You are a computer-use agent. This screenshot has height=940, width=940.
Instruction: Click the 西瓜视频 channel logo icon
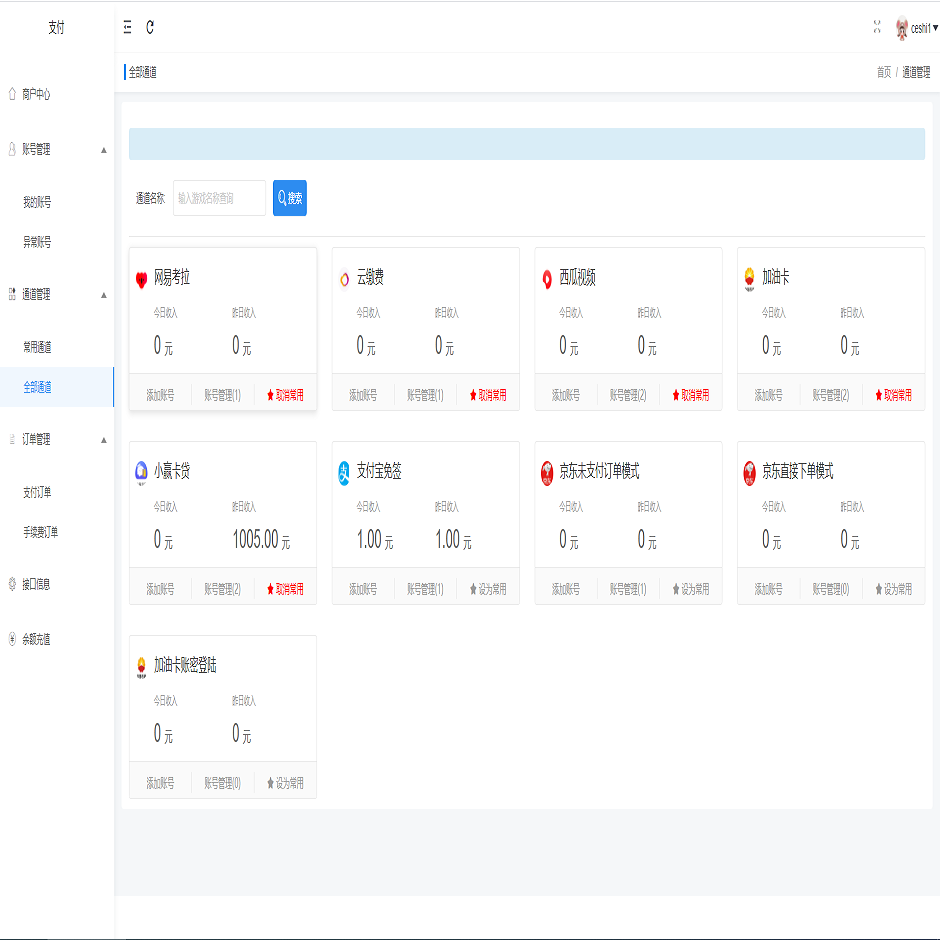tap(547, 279)
